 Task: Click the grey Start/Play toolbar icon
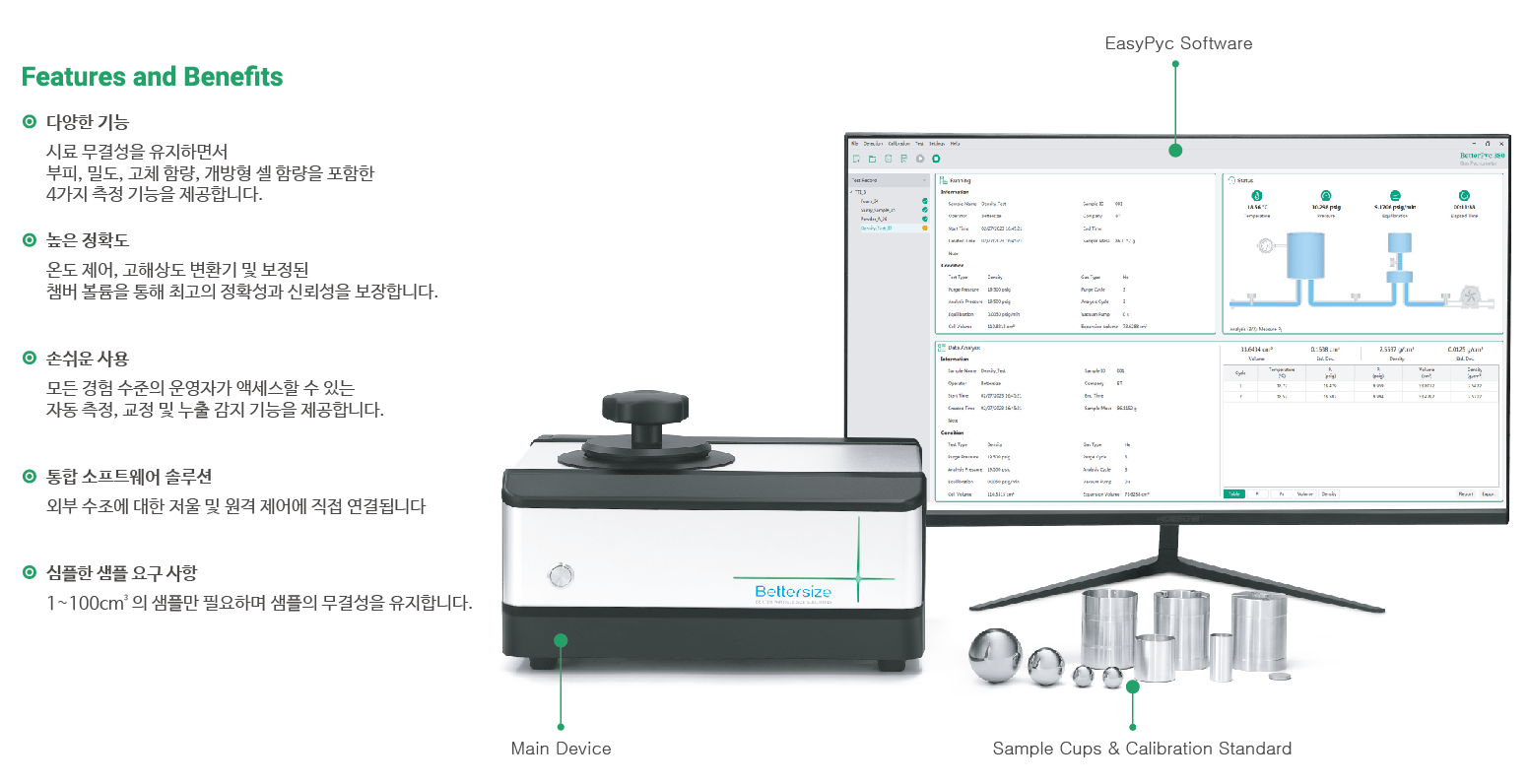pyautogui.click(x=920, y=159)
